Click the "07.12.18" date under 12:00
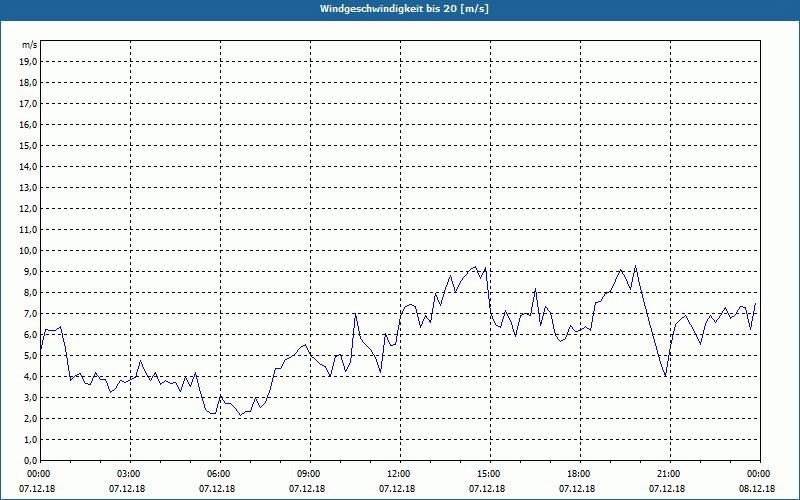Viewport: 800px width, 500px height. click(397, 489)
